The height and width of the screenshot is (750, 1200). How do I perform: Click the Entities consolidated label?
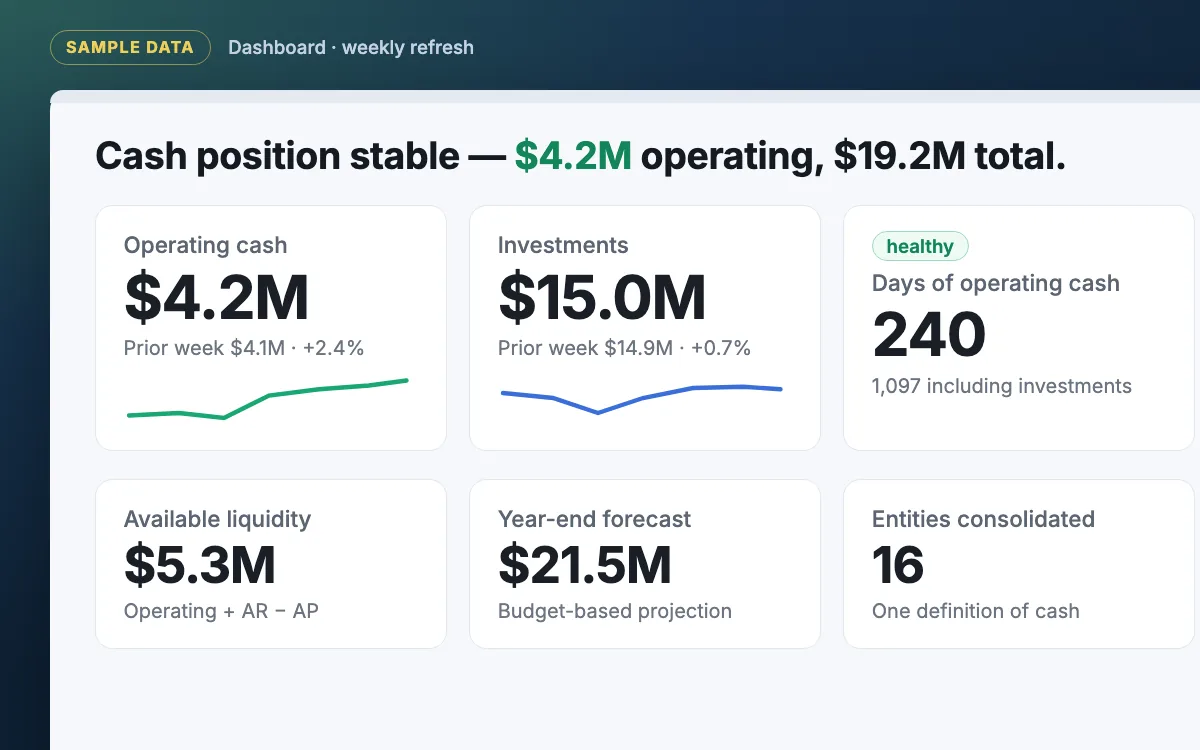coord(983,519)
